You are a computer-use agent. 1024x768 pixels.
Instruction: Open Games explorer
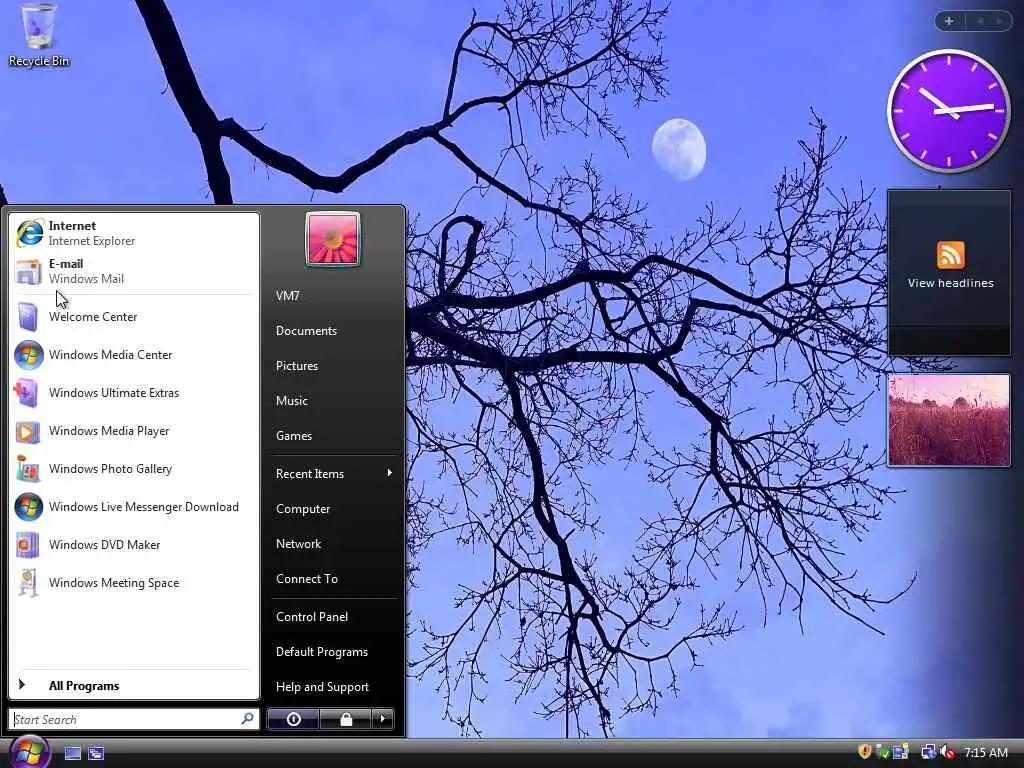click(x=334, y=436)
